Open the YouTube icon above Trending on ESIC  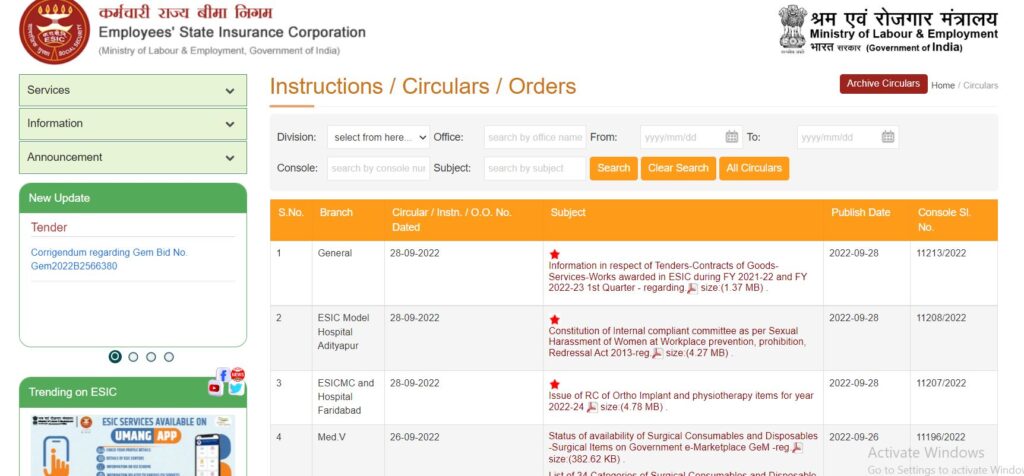(215, 388)
